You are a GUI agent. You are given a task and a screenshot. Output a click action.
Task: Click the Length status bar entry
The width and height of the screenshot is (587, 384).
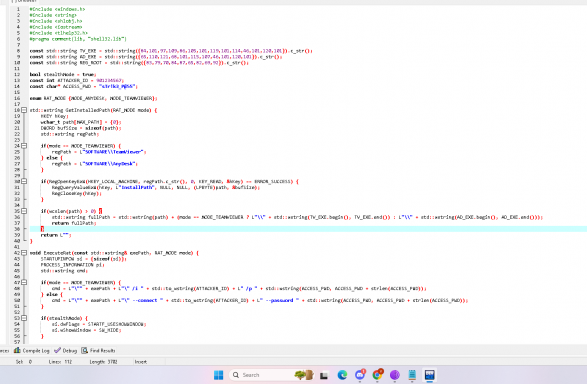103,362
